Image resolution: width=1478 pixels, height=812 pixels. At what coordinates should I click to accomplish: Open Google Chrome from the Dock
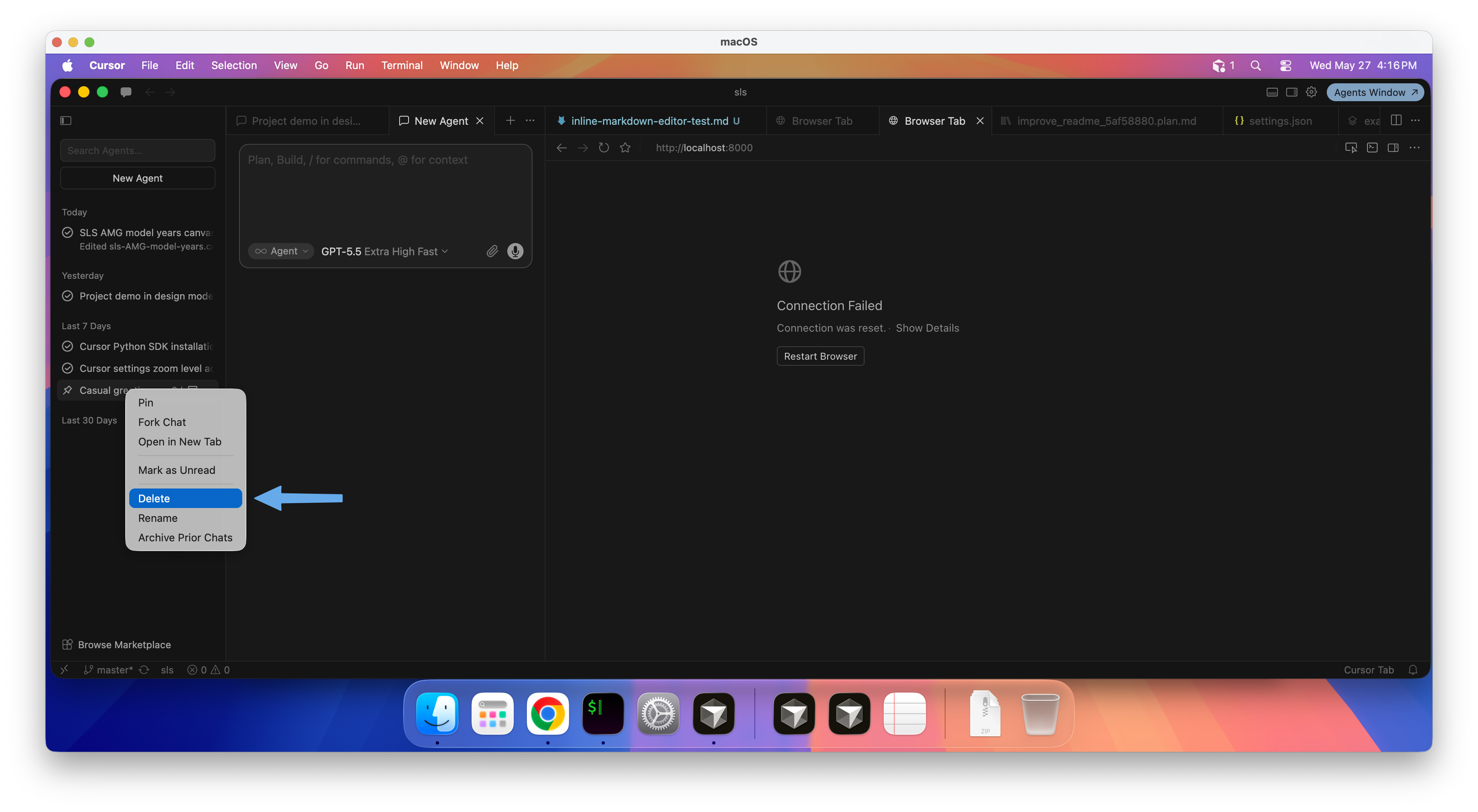(548, 713)
